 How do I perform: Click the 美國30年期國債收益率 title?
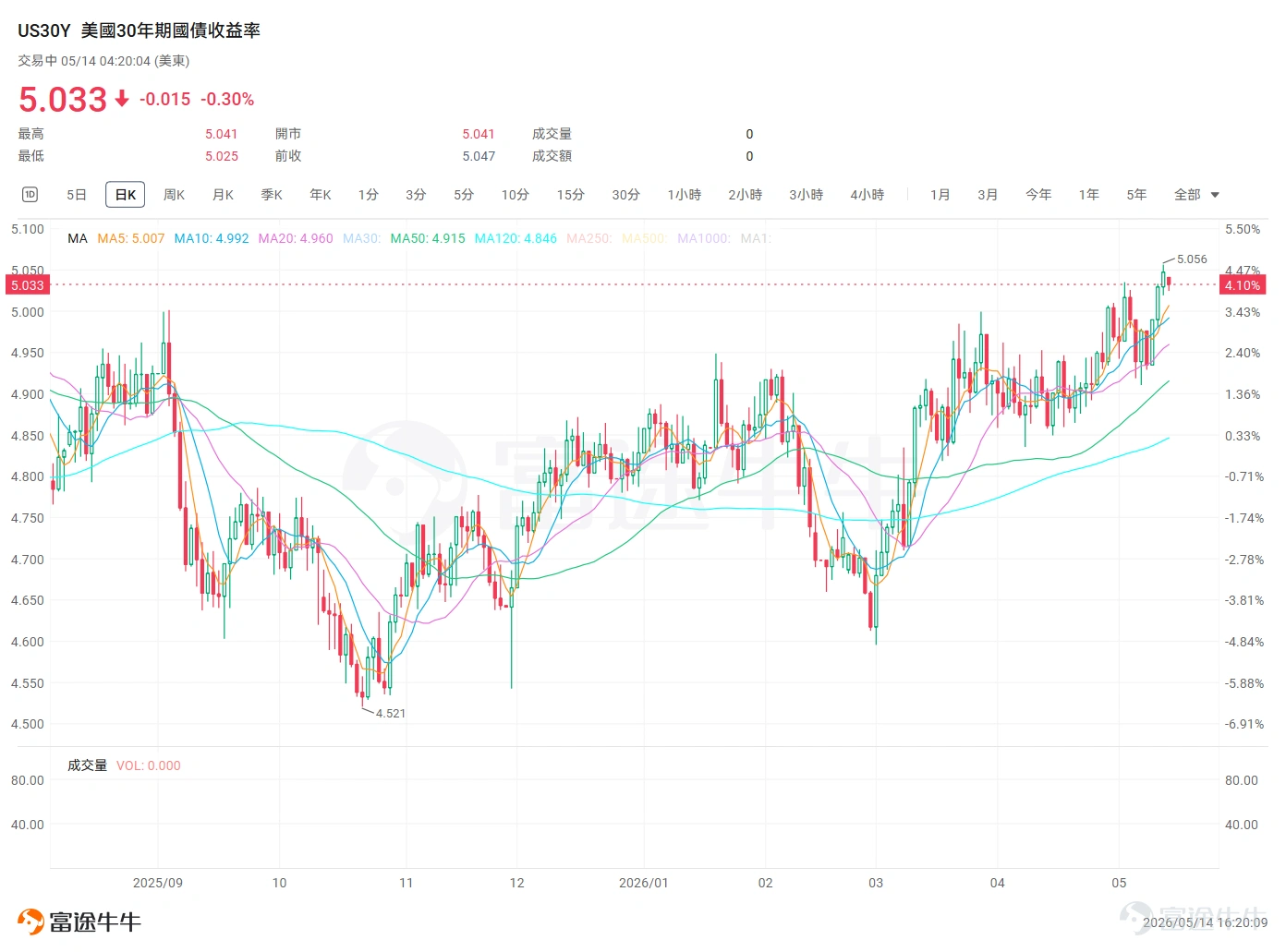(171, 30)
